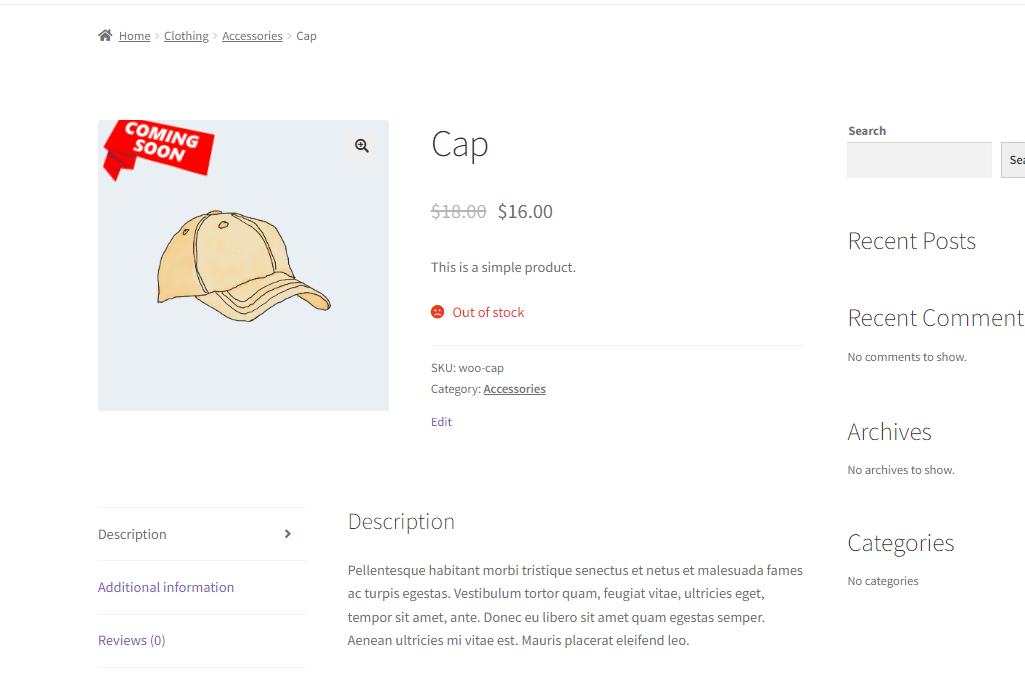The height and width of the screenshot is (690, 1025).
Task: Click the sale price $16.00
Action: pyautogui.click(x=525, y=212)
